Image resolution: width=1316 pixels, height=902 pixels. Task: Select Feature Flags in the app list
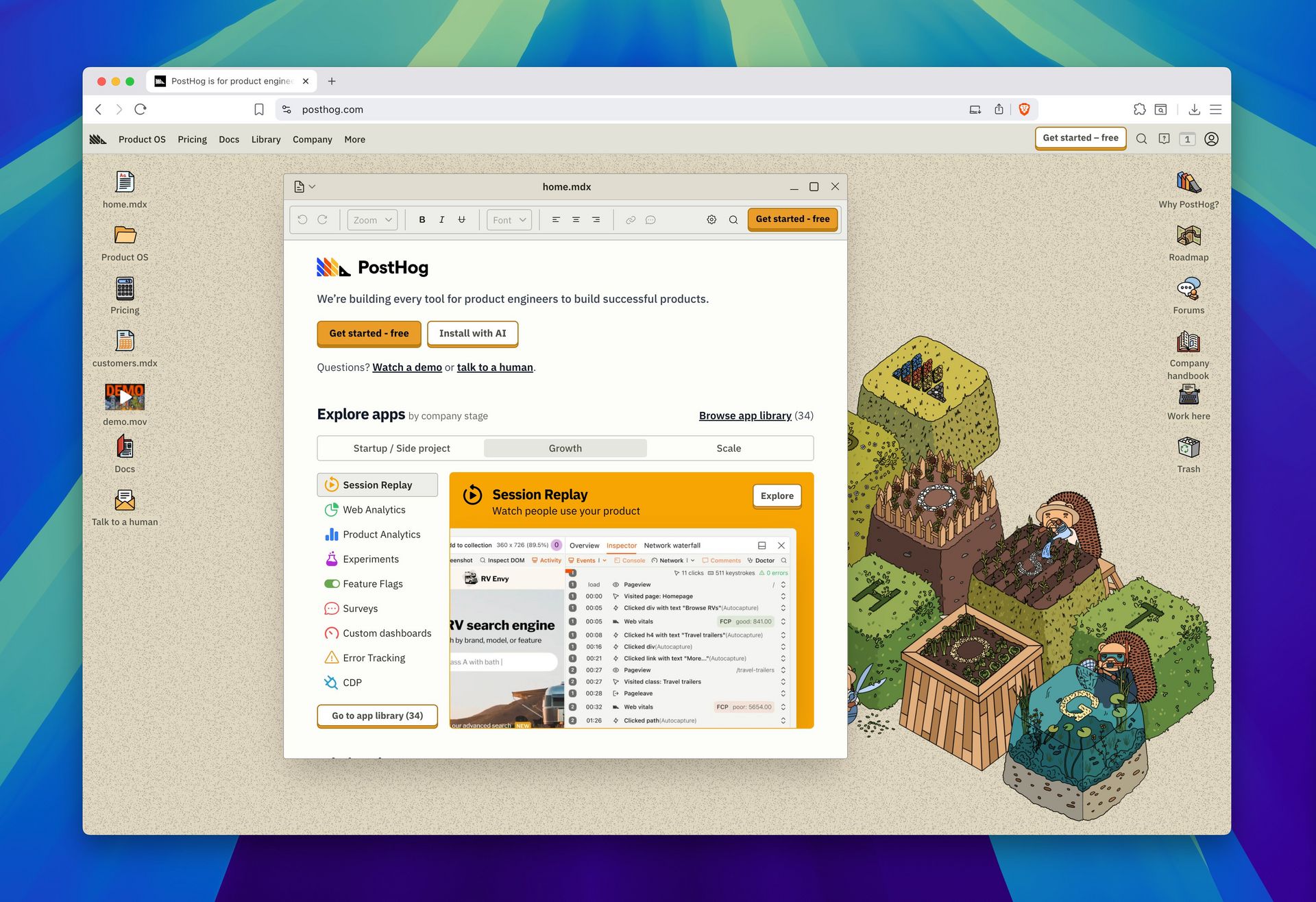click(372, 584)
